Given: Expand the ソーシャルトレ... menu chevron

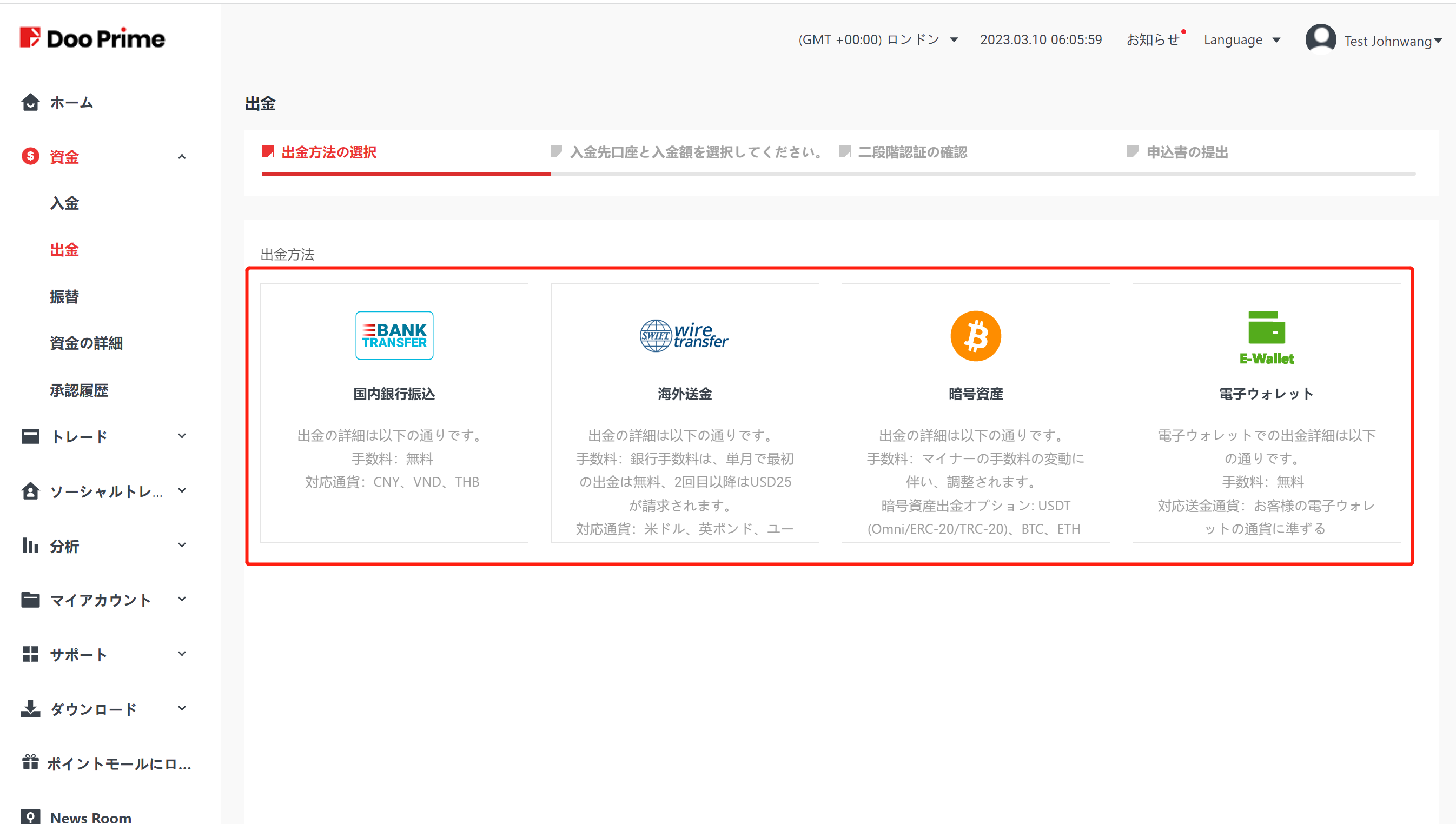Looking at the screenshot, I should tap(182, 490).
